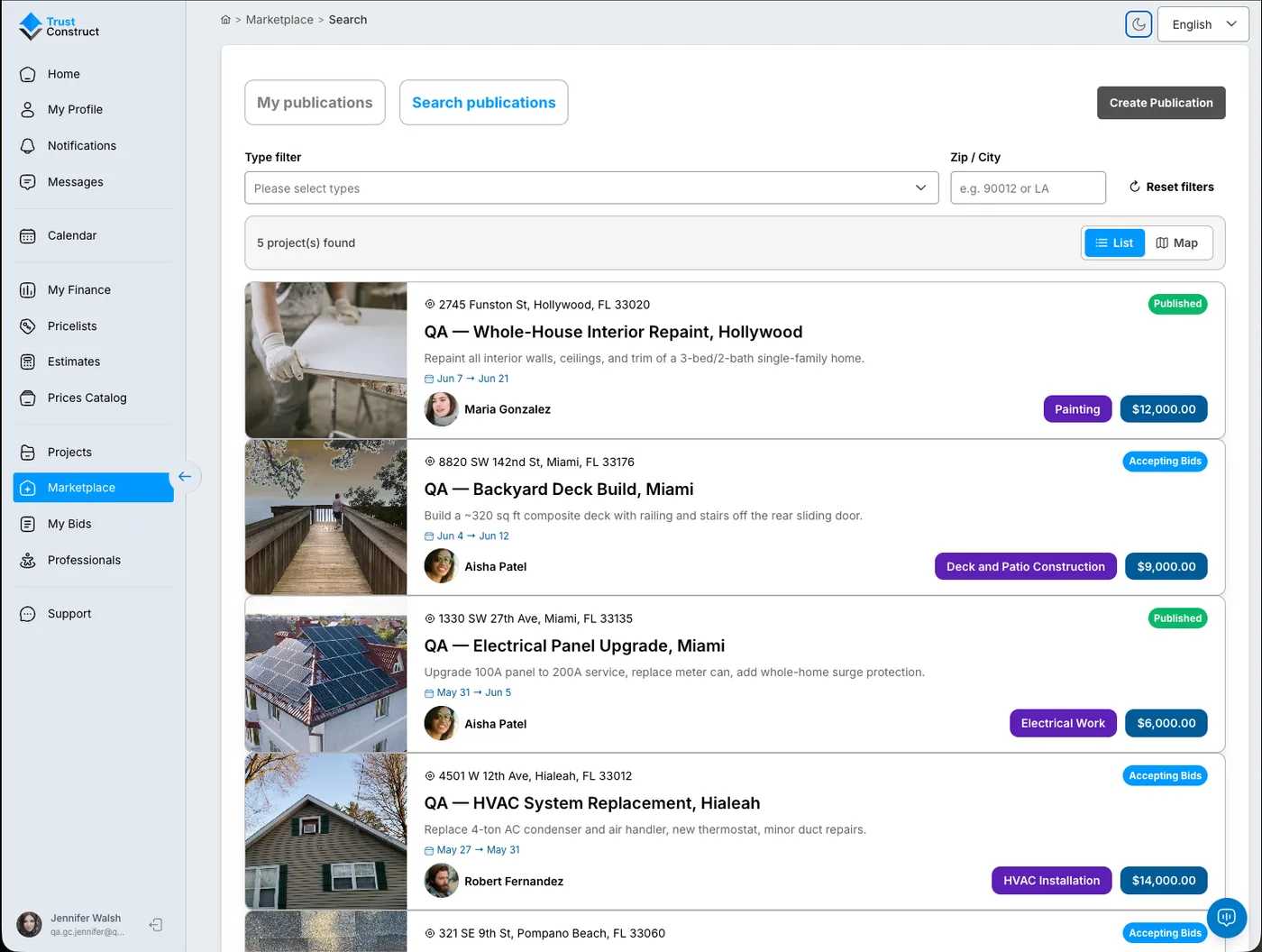The width and height of the screenshot is (1262, 952).
Task: Click the Marketplace breadcrumb link
Action: point(279,20)
